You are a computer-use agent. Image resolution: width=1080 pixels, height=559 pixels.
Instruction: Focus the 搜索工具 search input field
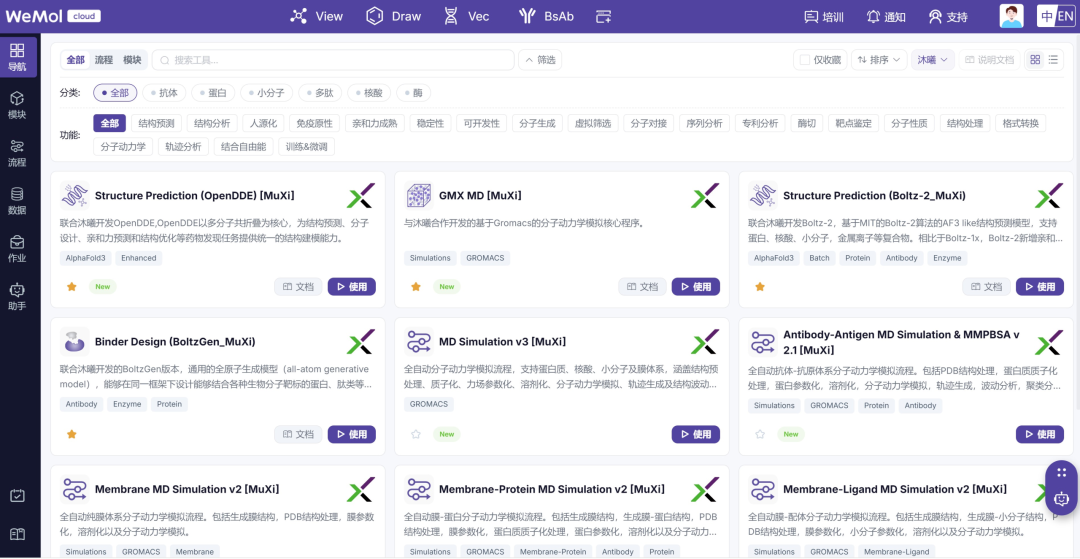(x=333, y=60)
